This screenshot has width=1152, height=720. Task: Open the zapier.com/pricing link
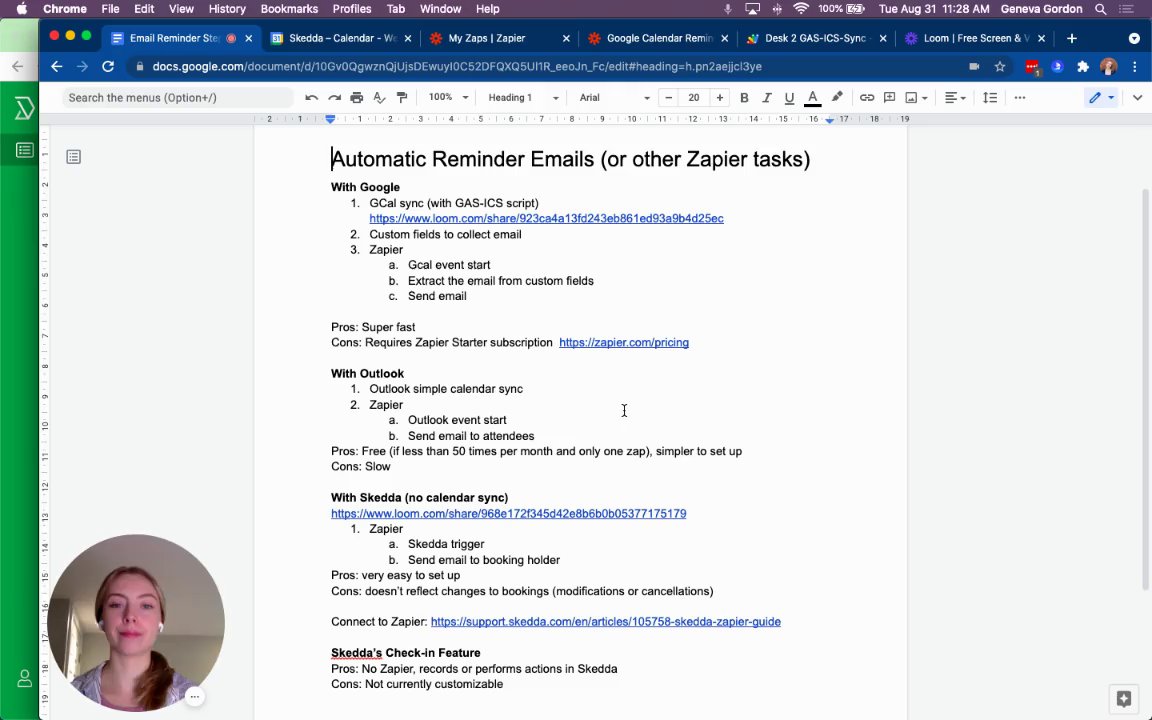(x=624, y=342)
